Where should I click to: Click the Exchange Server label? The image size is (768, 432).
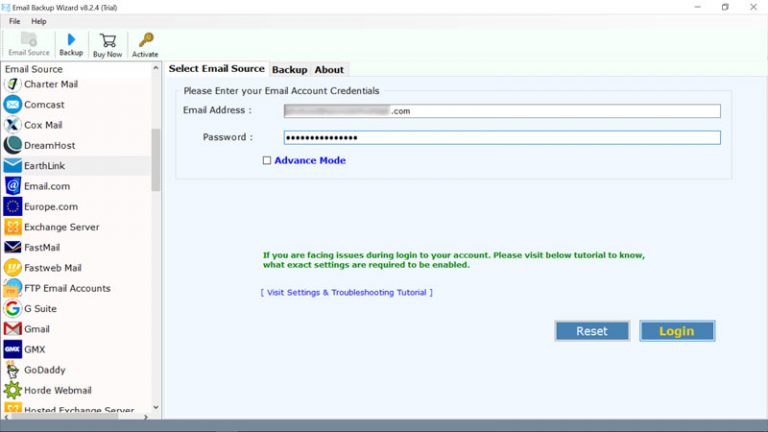click(62, 227)
